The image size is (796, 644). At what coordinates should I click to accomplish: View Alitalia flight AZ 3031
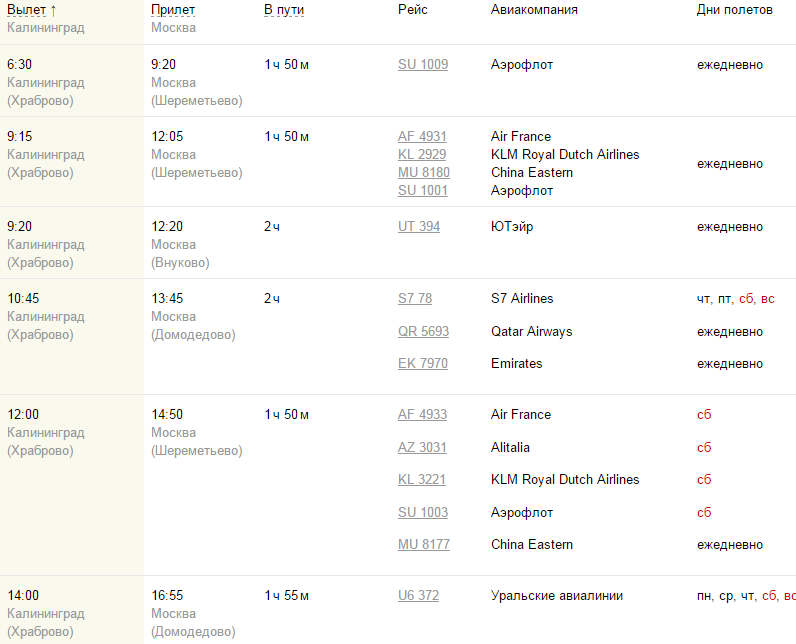[x=422, y=448]
